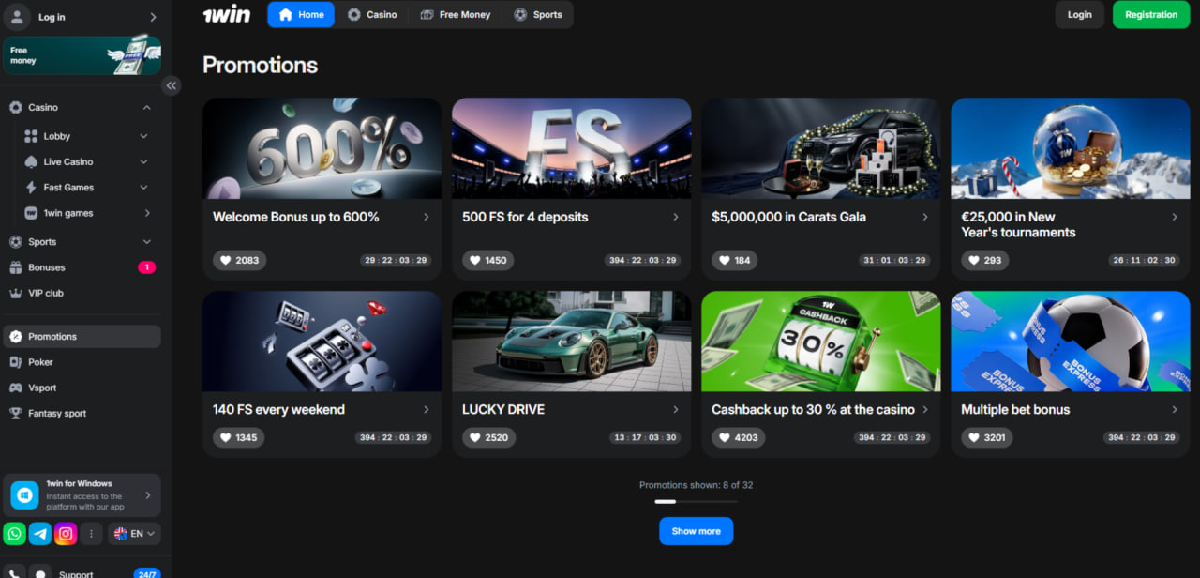Screen dimensions: 1200x578
Task: Click the user avatar icon beside Log in
Action: (x=18, y=16)
